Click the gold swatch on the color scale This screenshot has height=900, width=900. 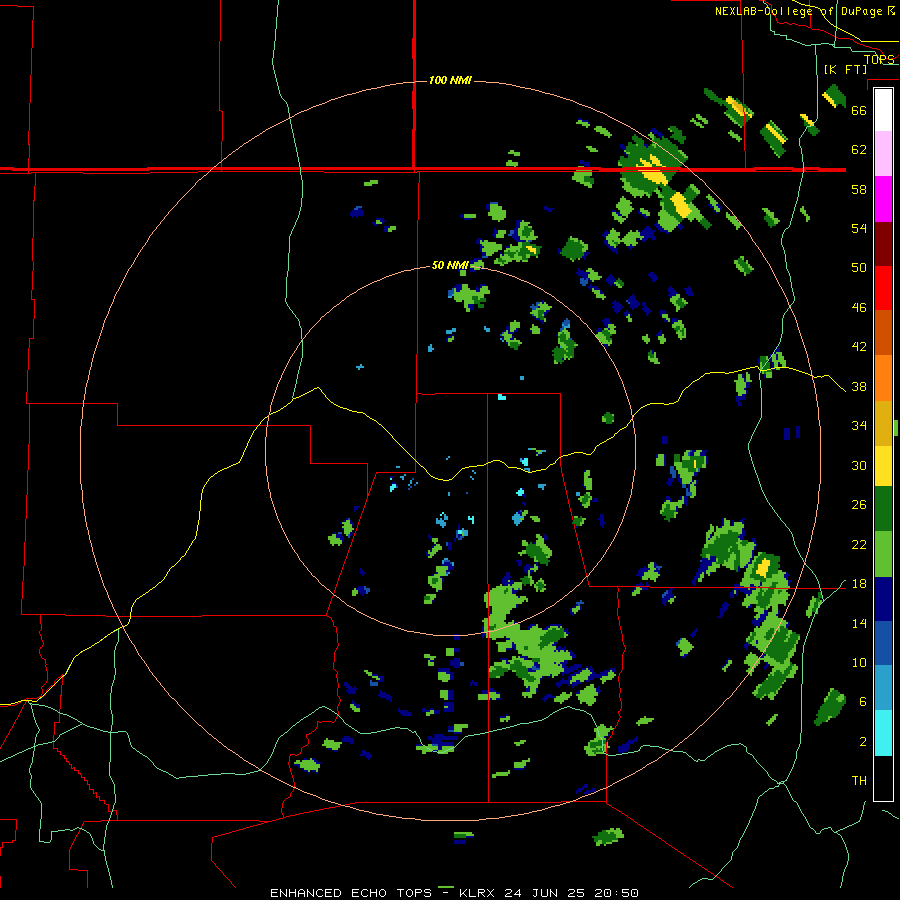pyautogui.click(x=883, y=423)
